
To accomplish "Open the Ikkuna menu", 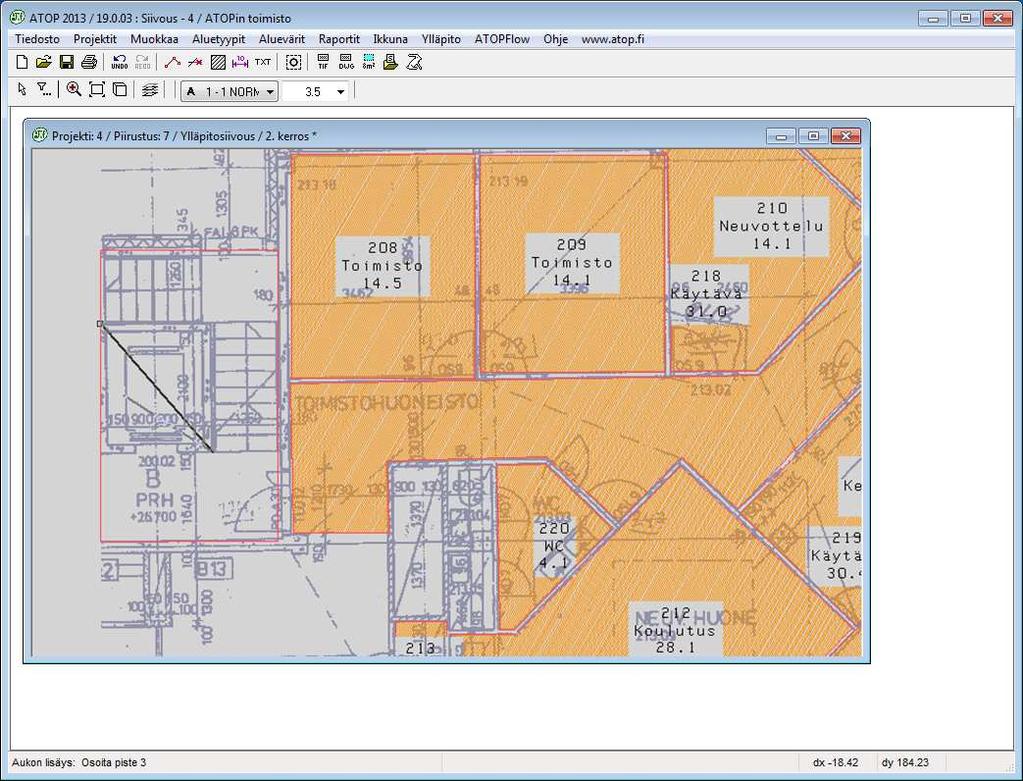I will [390, 39].
